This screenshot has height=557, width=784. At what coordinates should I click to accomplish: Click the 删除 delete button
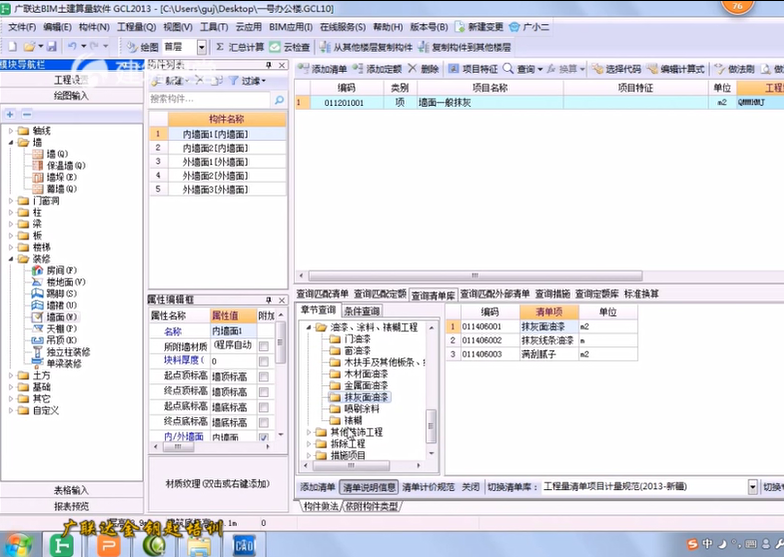(x=424, y=68)
